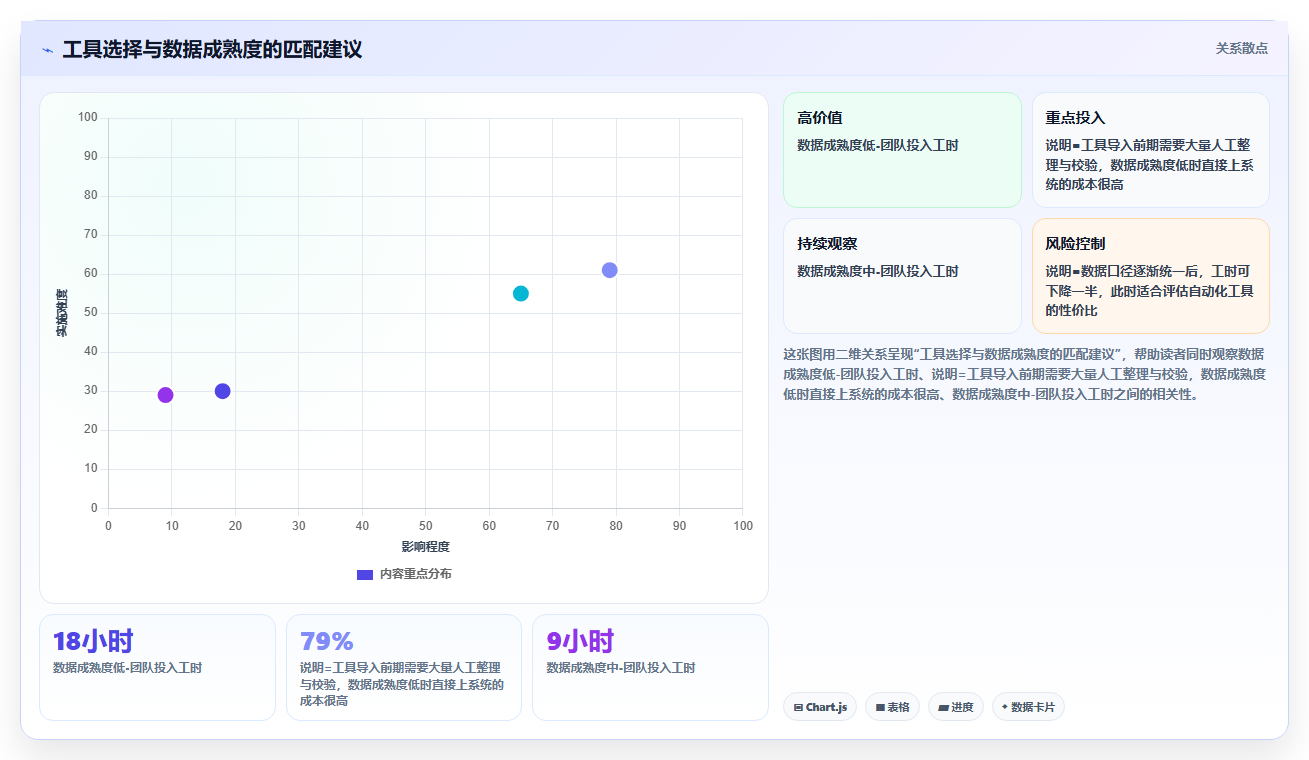The height and width of the screenshot is (760, 1309).
Task: Click the description paragraph starting 这张图用二维关系
Action: pyautogui.click(x=1025, y=374)
